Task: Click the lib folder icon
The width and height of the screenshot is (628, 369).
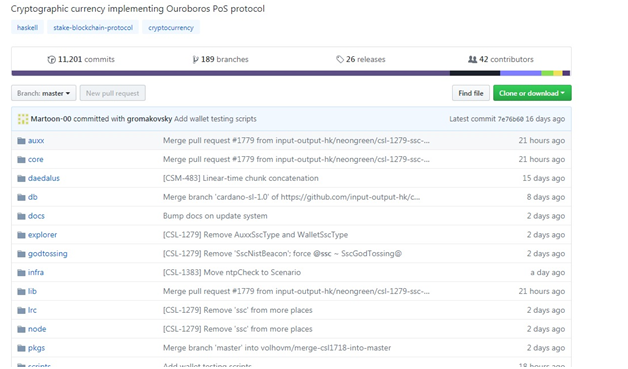Action: coord(21,291)
